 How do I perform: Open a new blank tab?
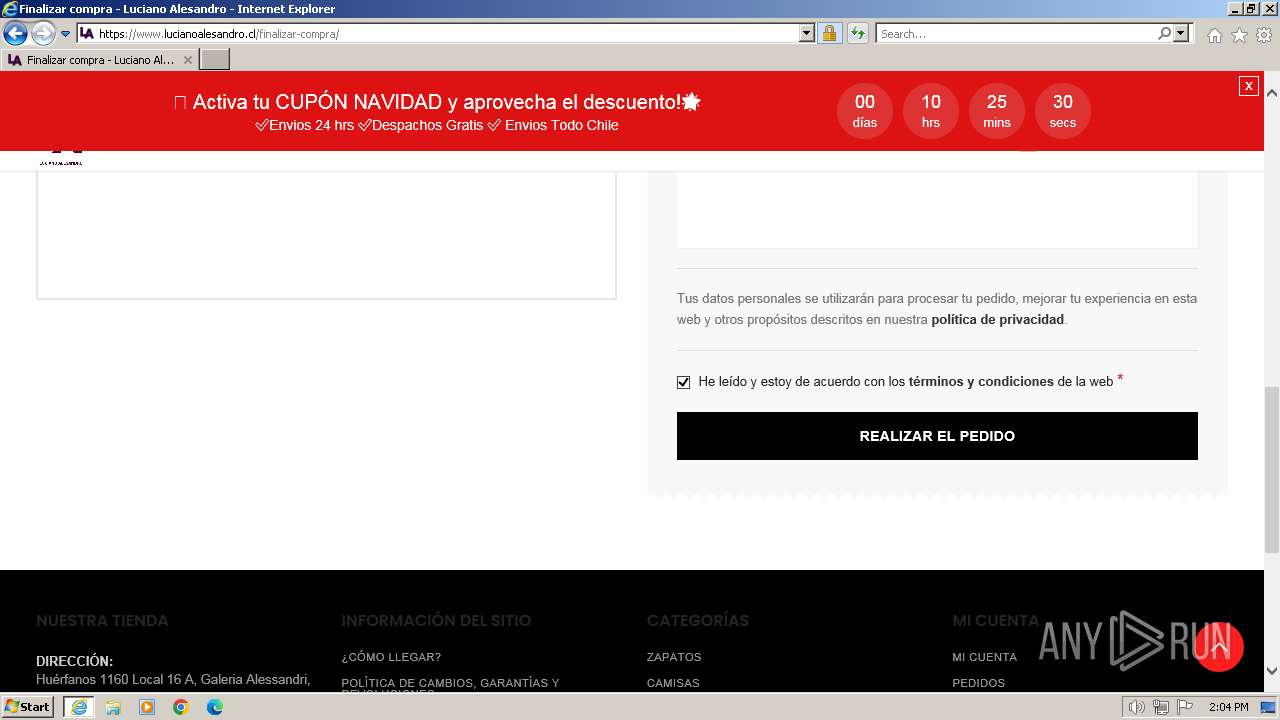click(215, 60)
